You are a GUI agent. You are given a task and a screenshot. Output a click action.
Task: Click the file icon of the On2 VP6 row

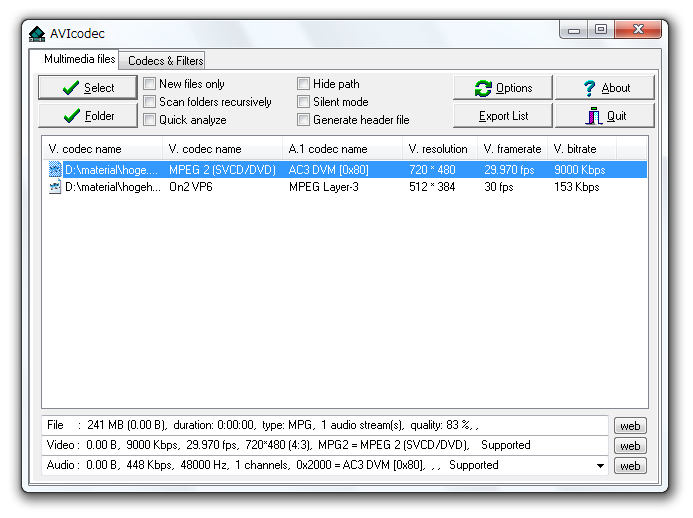[55, 187]
